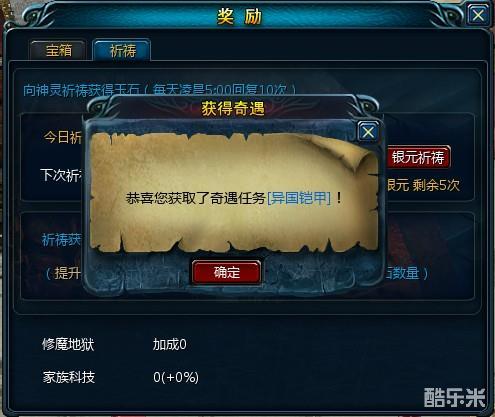Click the 剩余5次 remaining count text
This screenshot has width=495, height=417.
pyautogui.click(x=436, y=185)
